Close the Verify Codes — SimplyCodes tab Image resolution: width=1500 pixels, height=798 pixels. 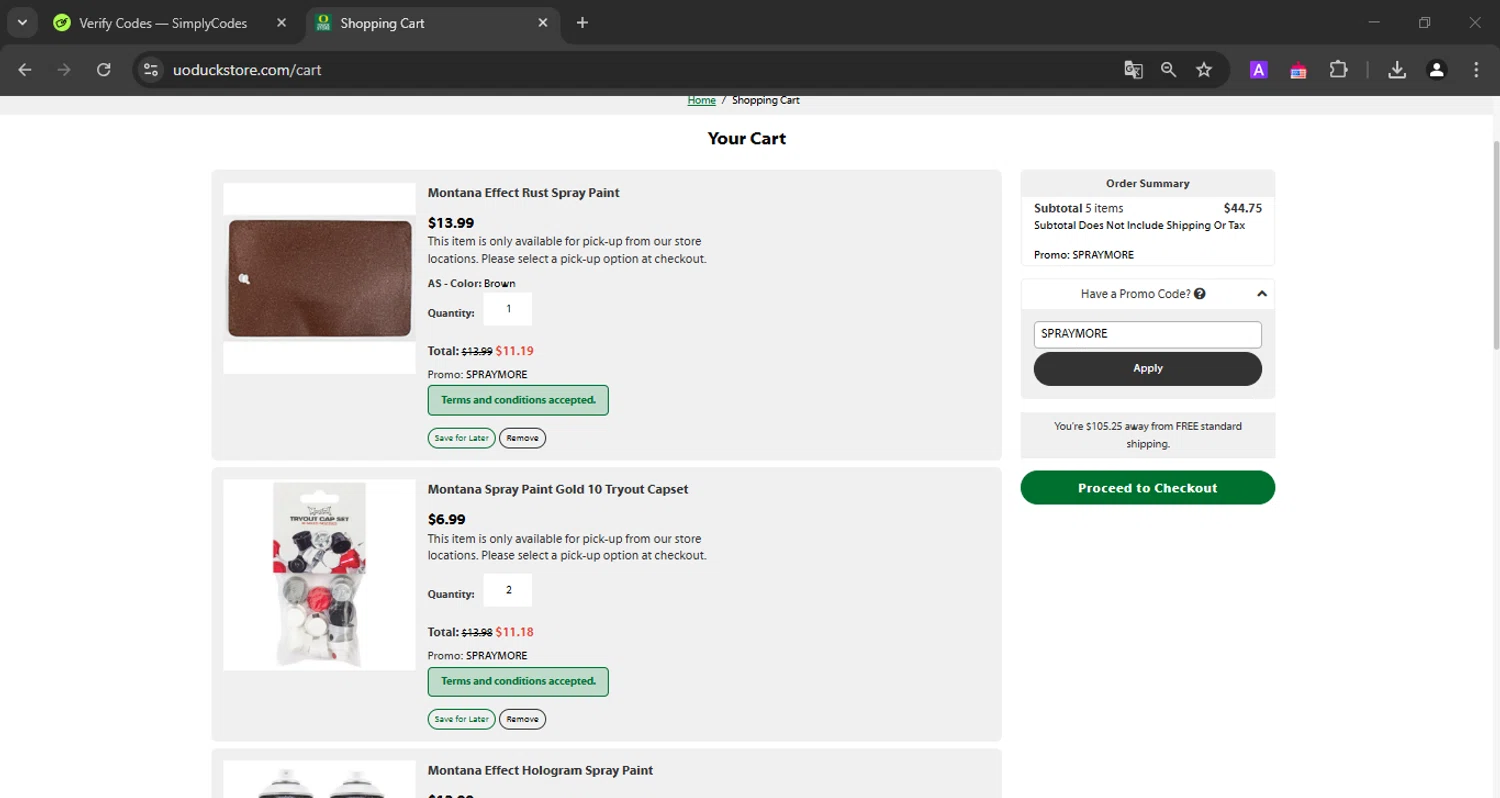(281, 23)
